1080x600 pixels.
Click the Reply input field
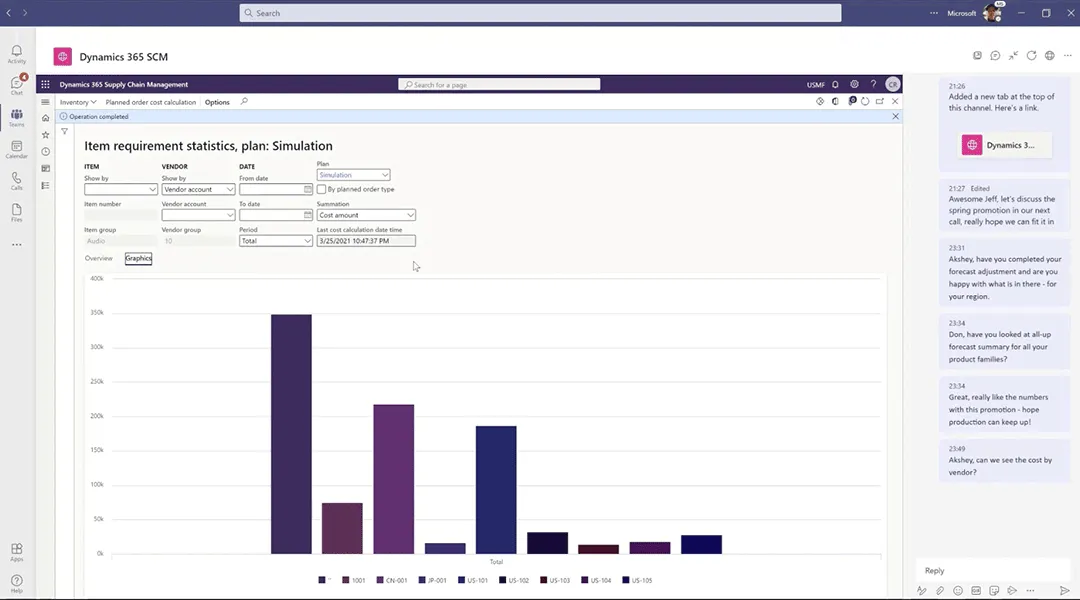980,570
